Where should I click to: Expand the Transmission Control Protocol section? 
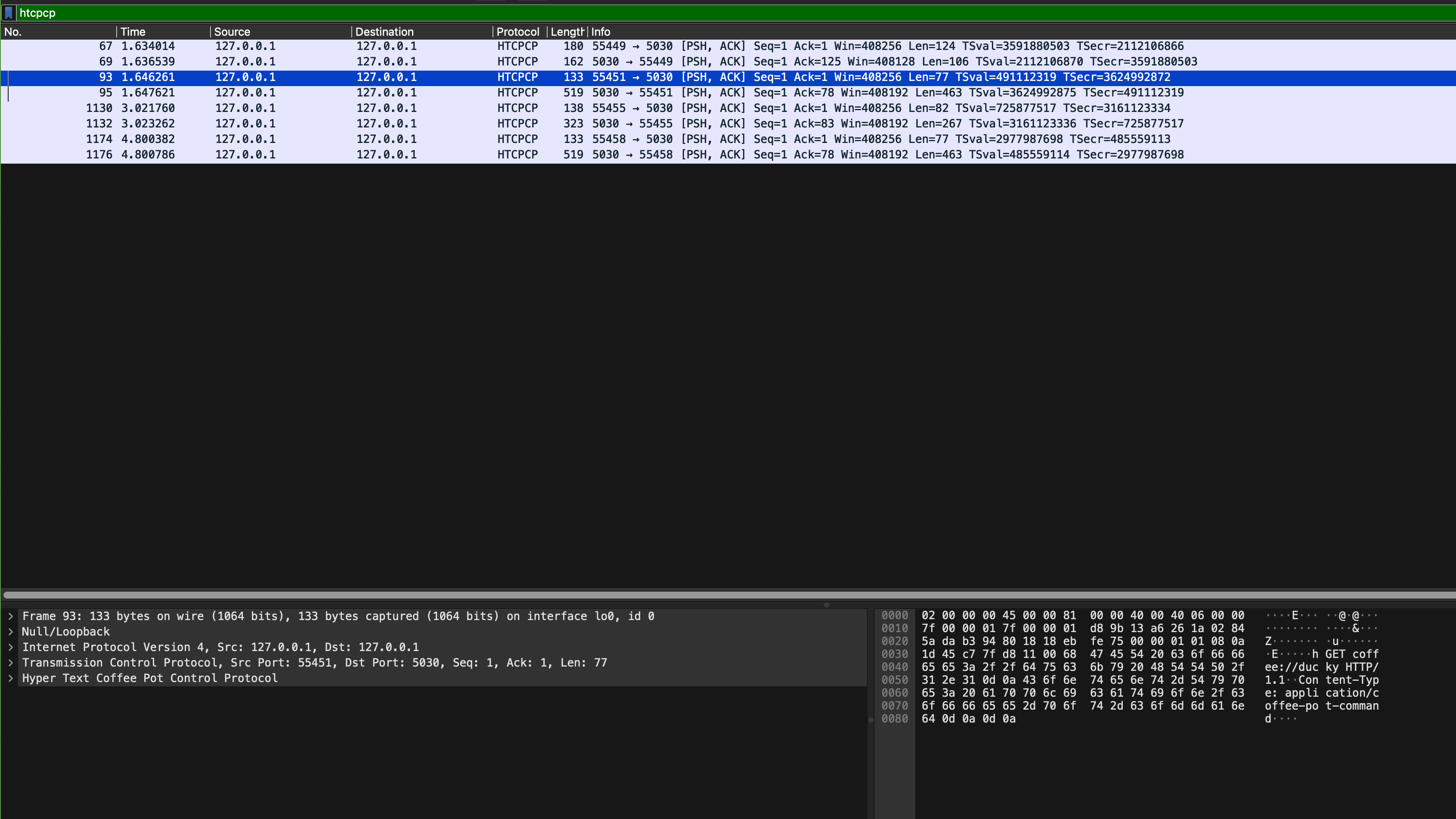[10, 662]
